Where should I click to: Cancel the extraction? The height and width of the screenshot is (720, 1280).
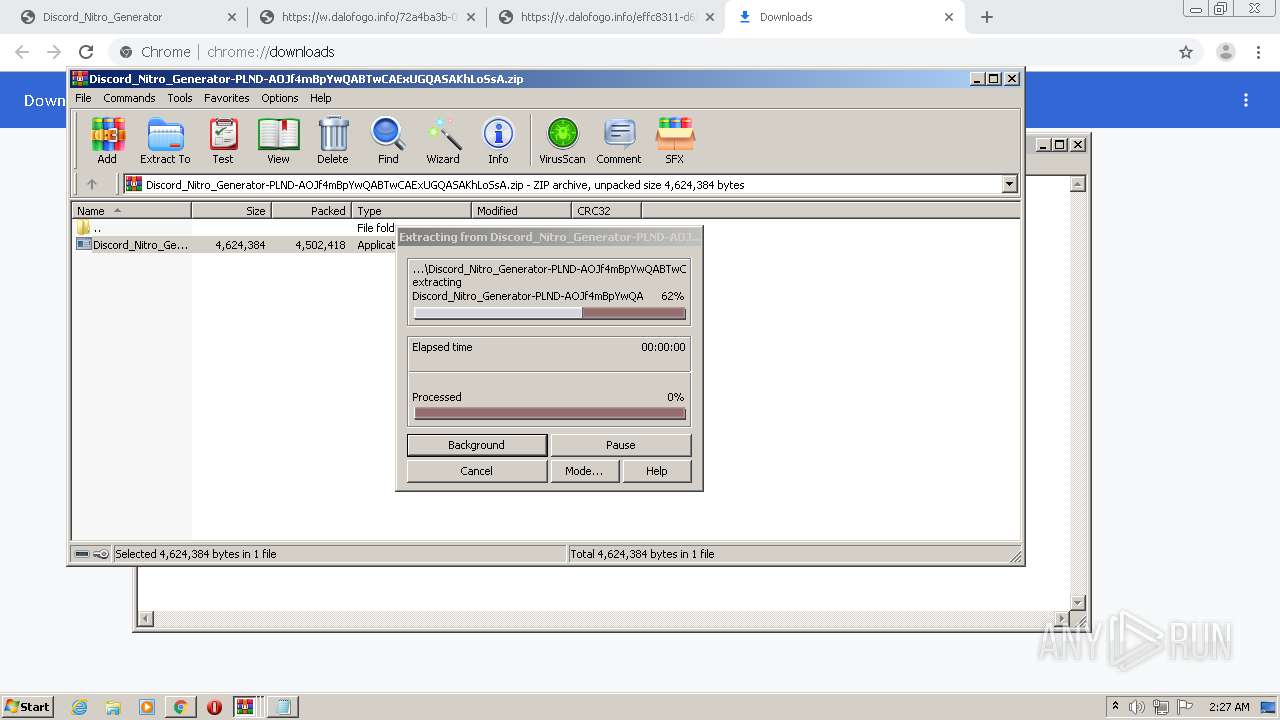pos(477,471)
